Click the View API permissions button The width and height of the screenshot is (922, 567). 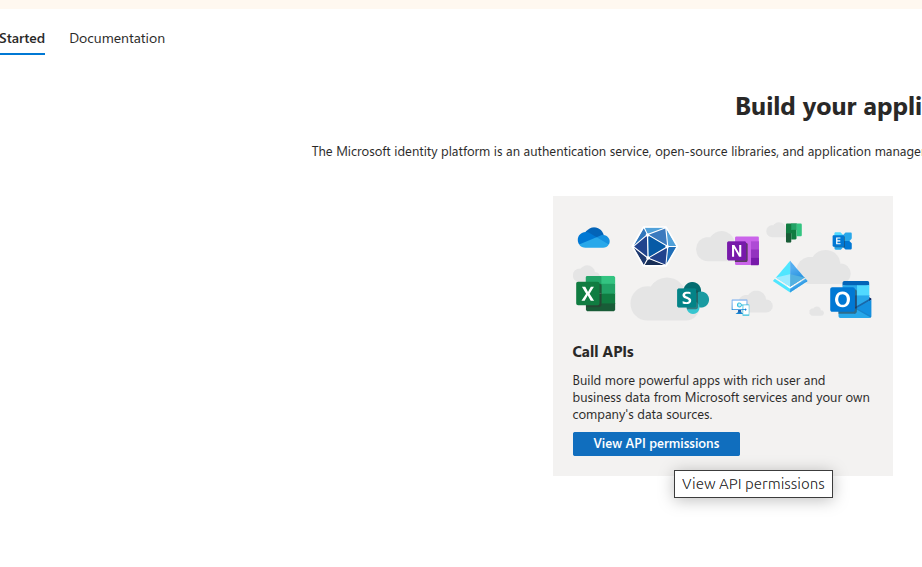click(656, 443)
